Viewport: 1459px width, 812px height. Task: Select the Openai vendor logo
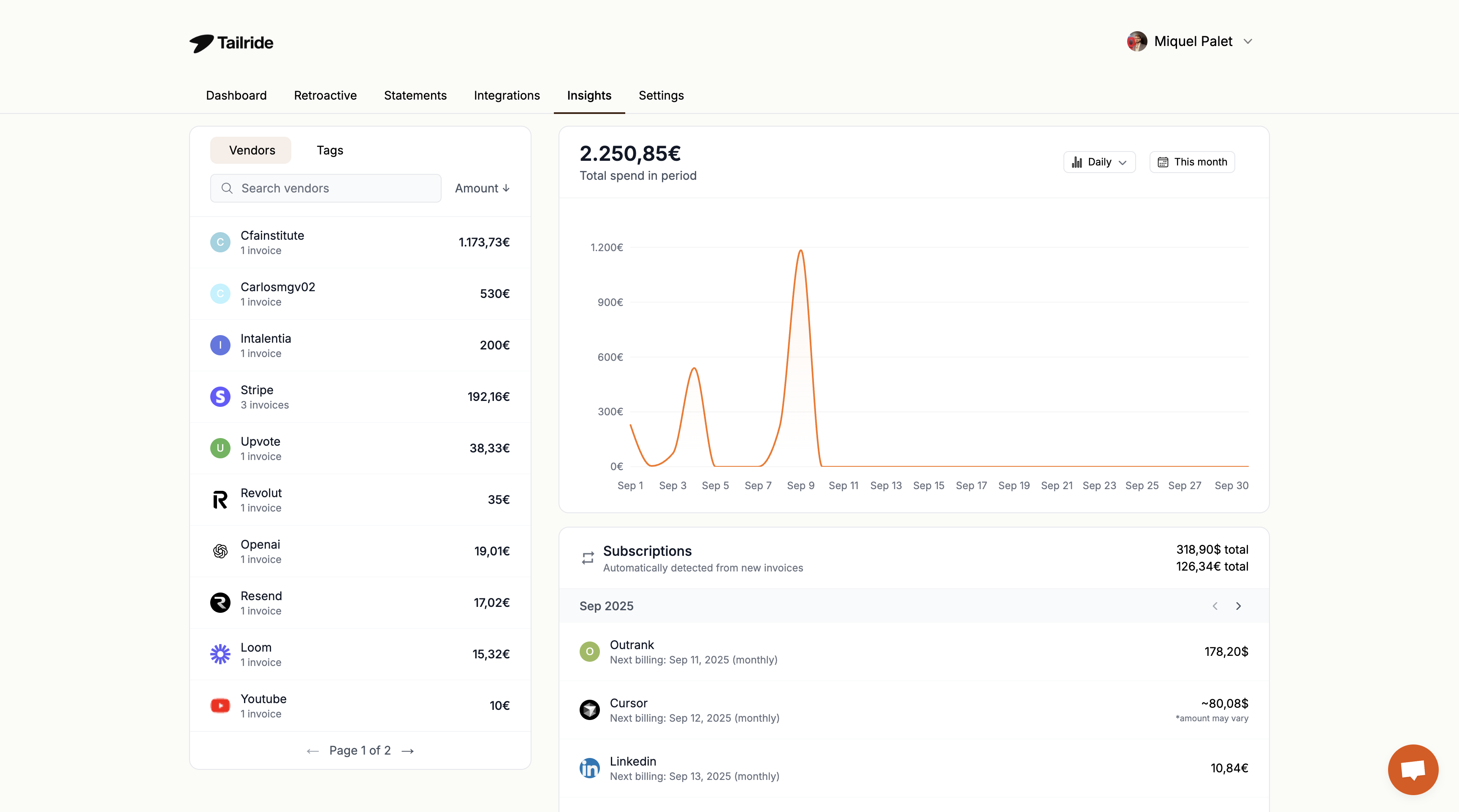(x=220, y=551)
